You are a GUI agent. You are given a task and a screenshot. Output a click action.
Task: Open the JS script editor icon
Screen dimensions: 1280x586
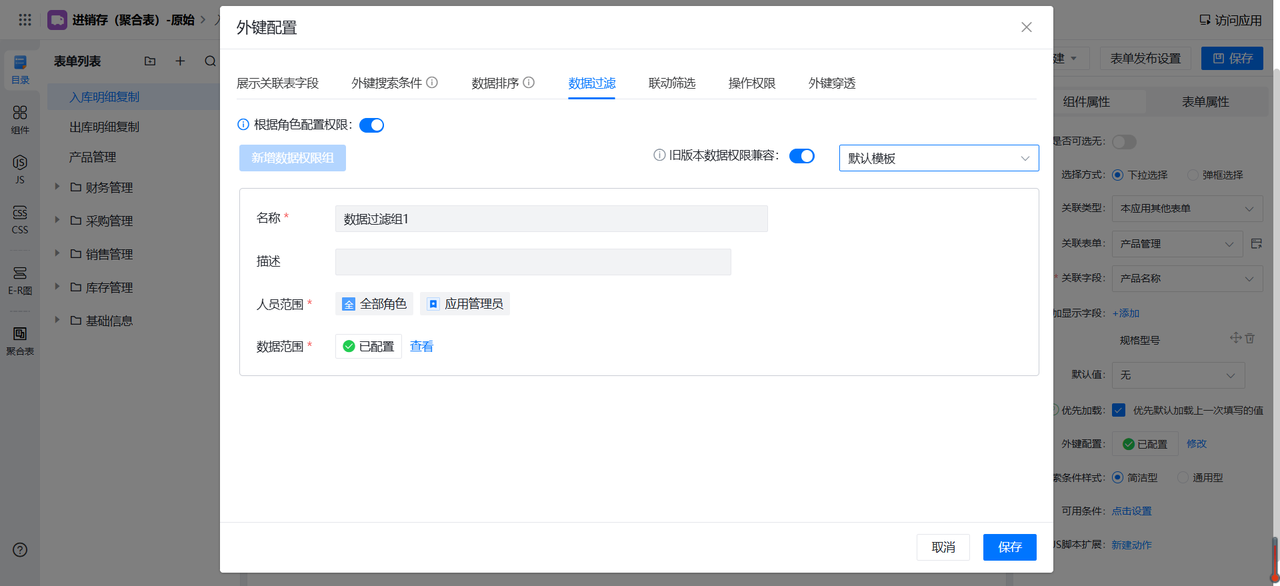20,168
